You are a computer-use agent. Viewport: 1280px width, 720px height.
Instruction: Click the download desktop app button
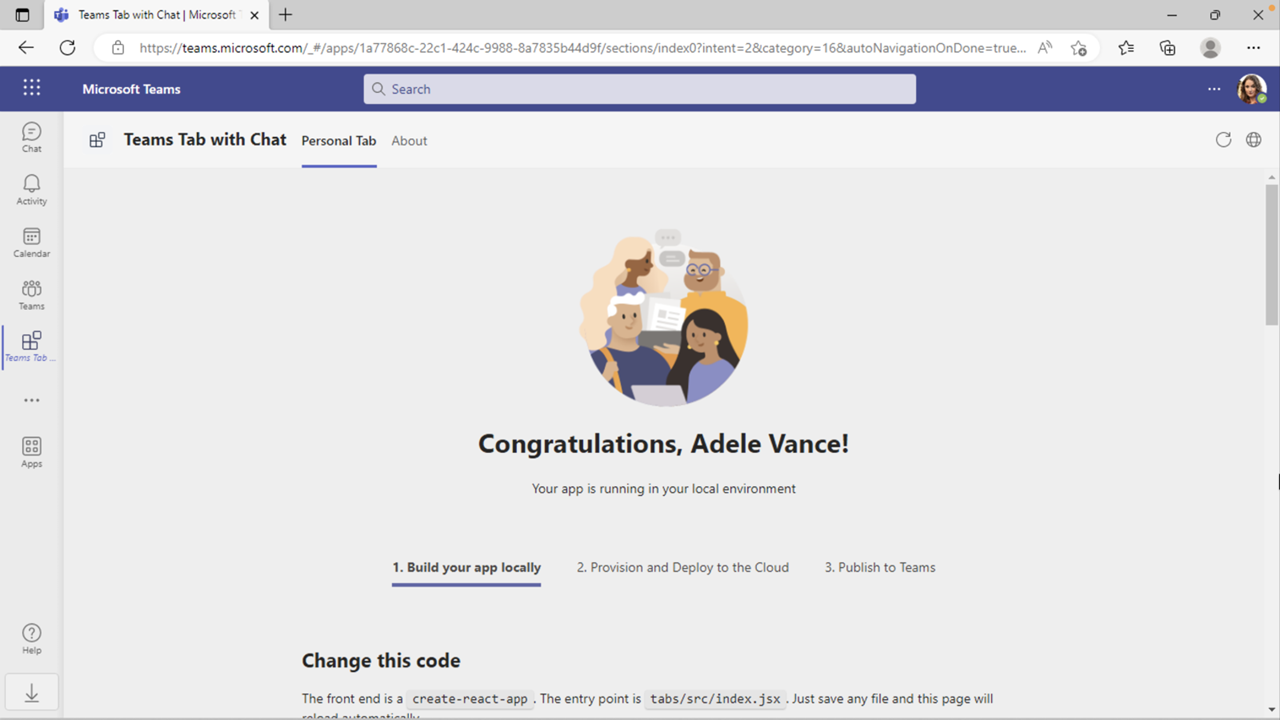(31, 692)
